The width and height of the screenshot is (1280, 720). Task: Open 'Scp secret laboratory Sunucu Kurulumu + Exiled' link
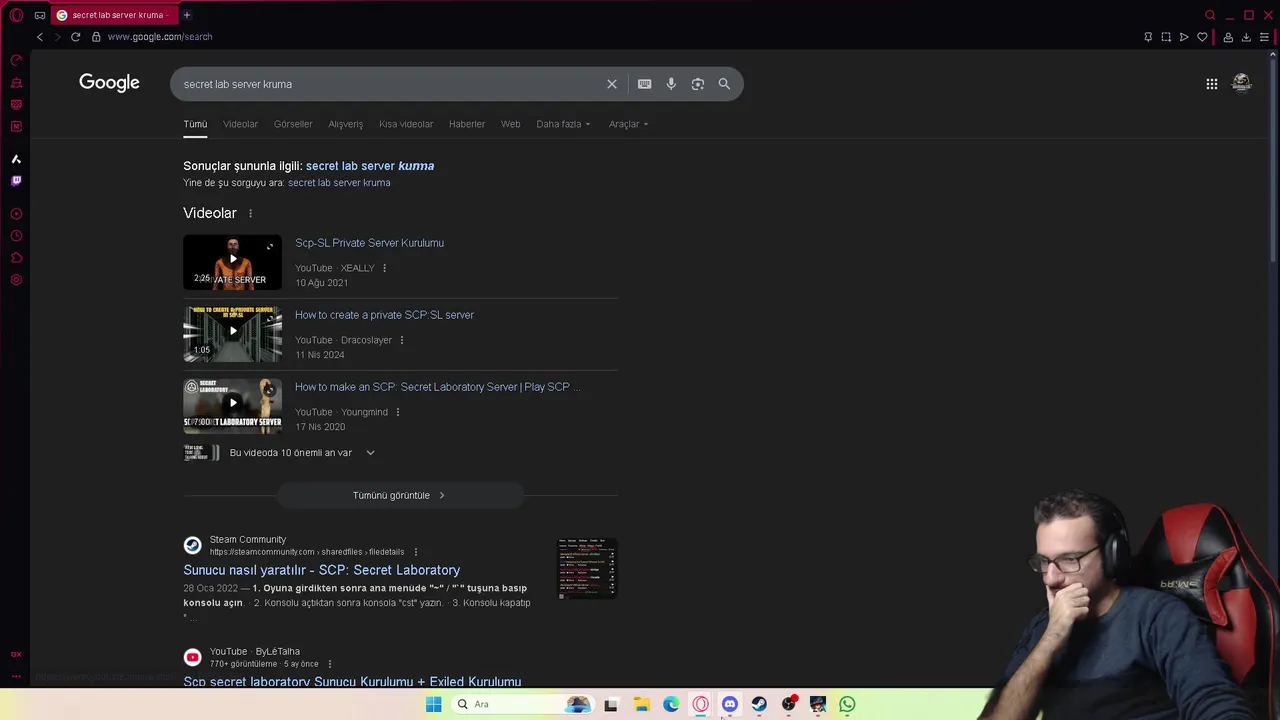tap(352, 682)
